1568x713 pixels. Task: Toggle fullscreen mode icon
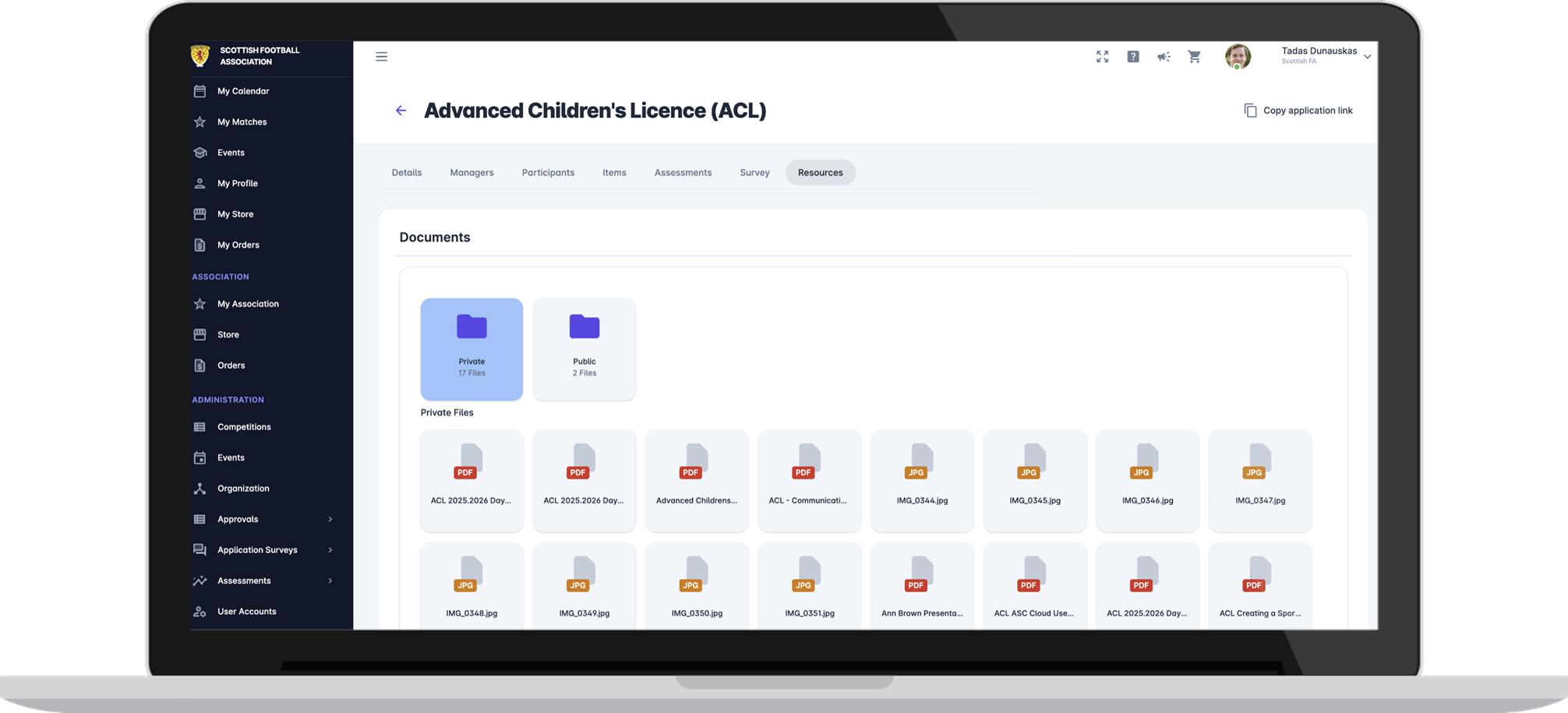click(1102, 57)
